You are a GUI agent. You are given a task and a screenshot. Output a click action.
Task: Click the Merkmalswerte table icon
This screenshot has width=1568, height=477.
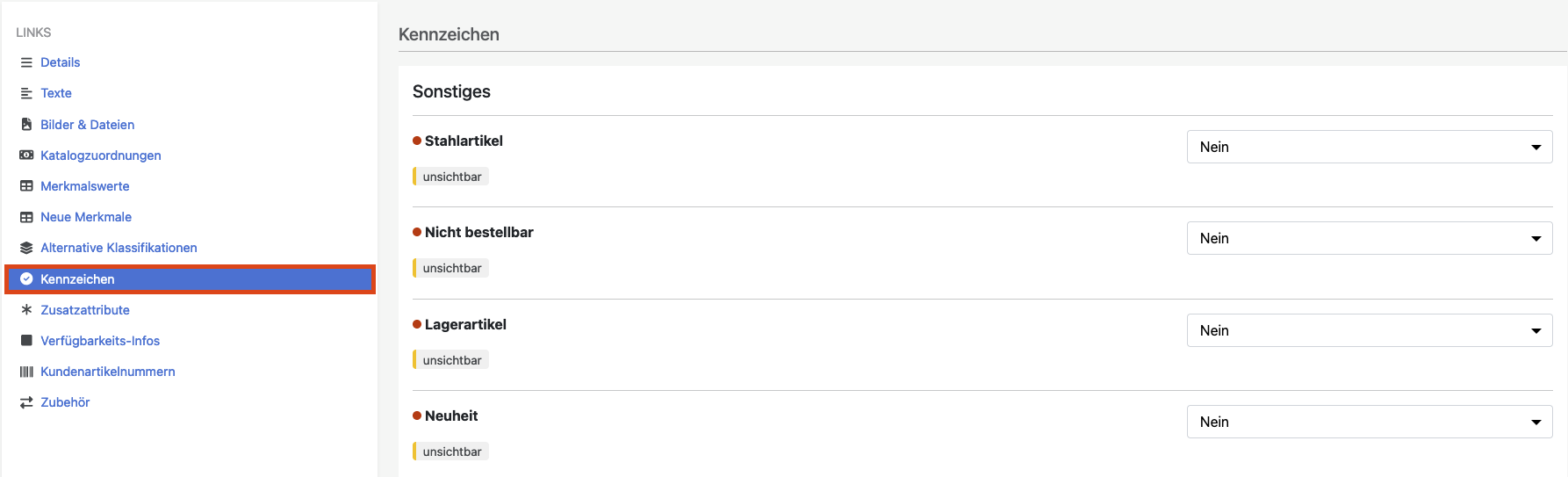pyautogui.click(x=26, y=186)
